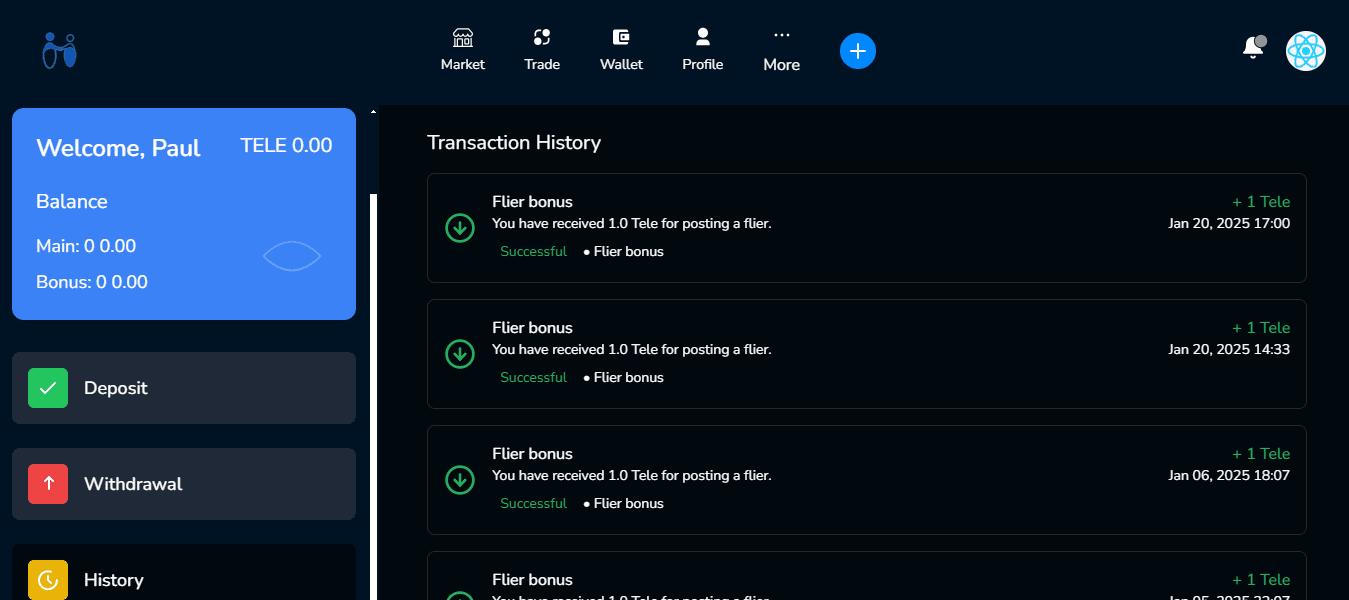Go to the Trade section icon
The height and width of the screenshot is (600, 1349).
[x=542, y=38]
